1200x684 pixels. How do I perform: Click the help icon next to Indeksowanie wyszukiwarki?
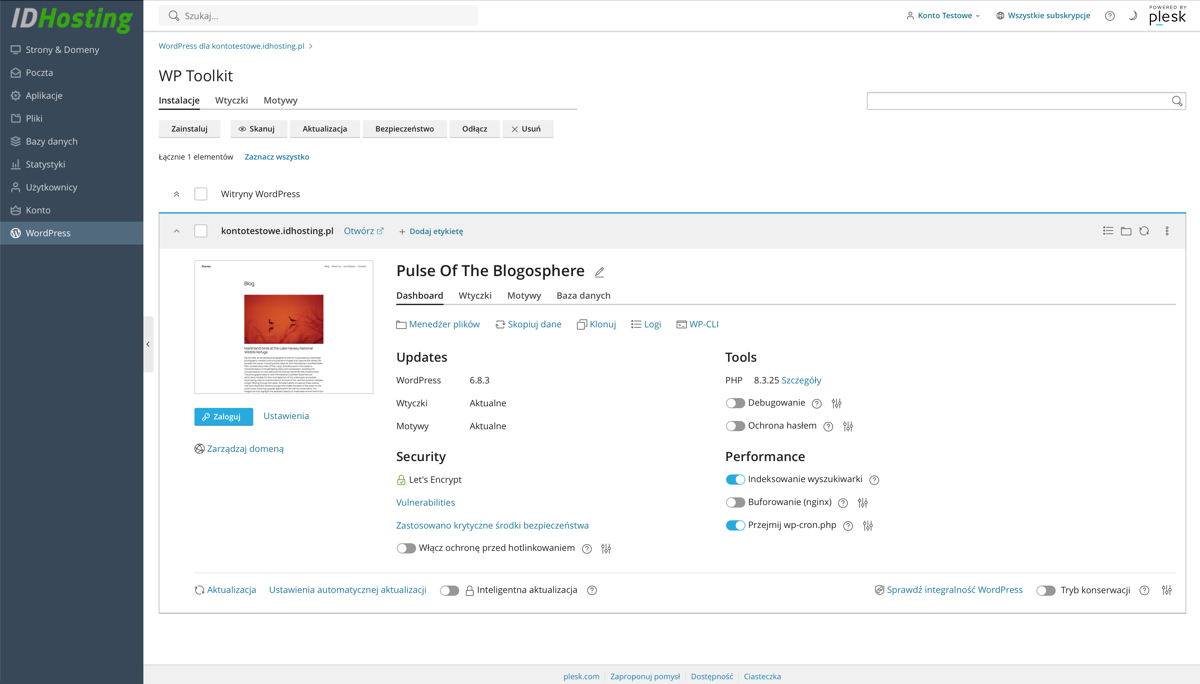(874, 480)
